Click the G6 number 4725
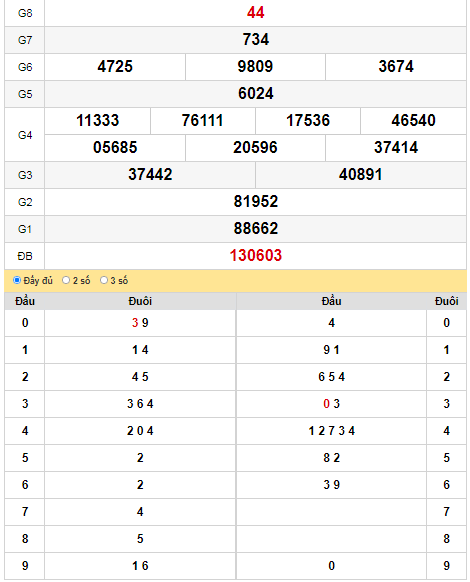This screenshot has height=582, width=470. 115,67
